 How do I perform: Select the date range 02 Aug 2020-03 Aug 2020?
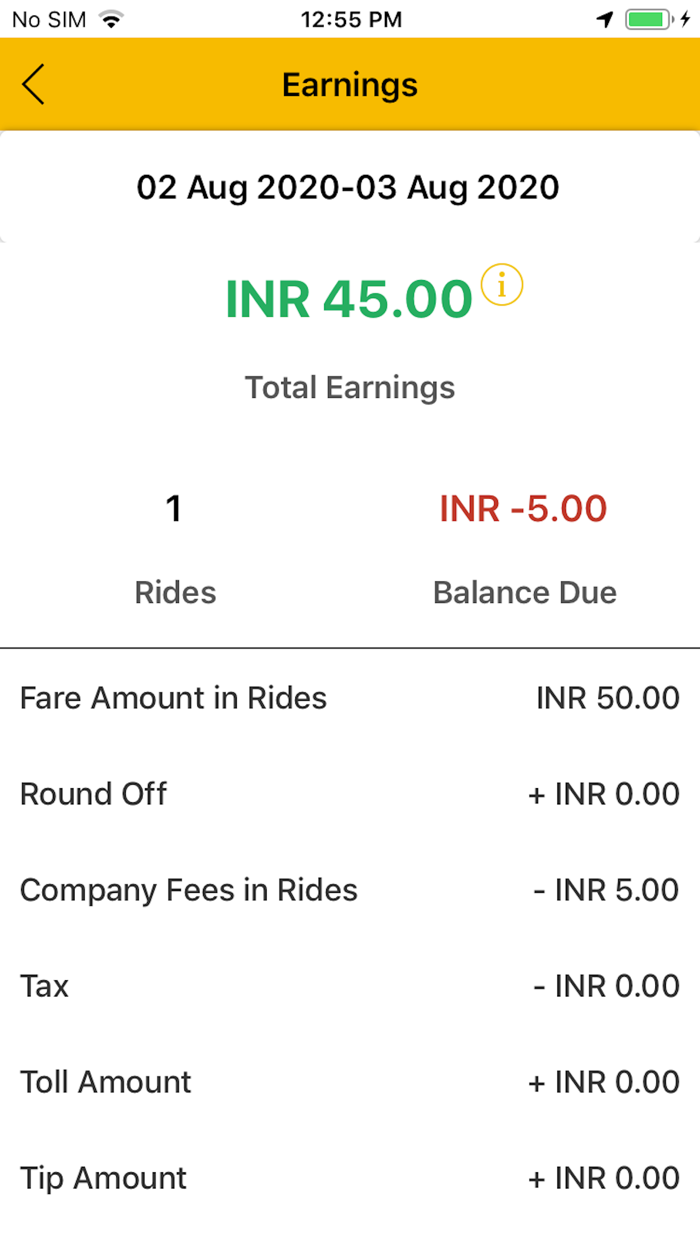pos(349,187)
